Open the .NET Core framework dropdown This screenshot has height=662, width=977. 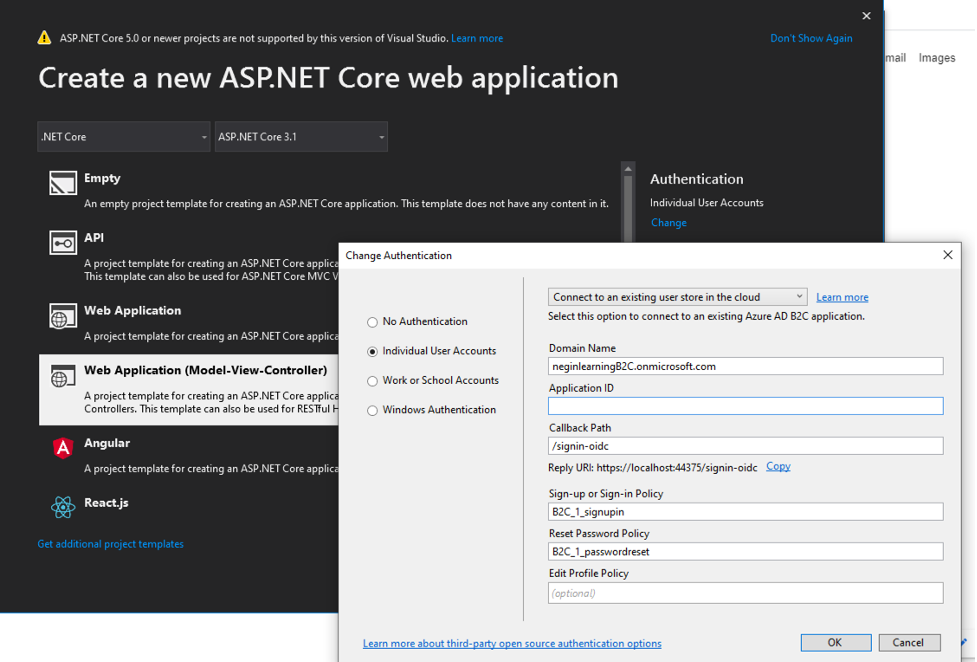pos(124,137)
